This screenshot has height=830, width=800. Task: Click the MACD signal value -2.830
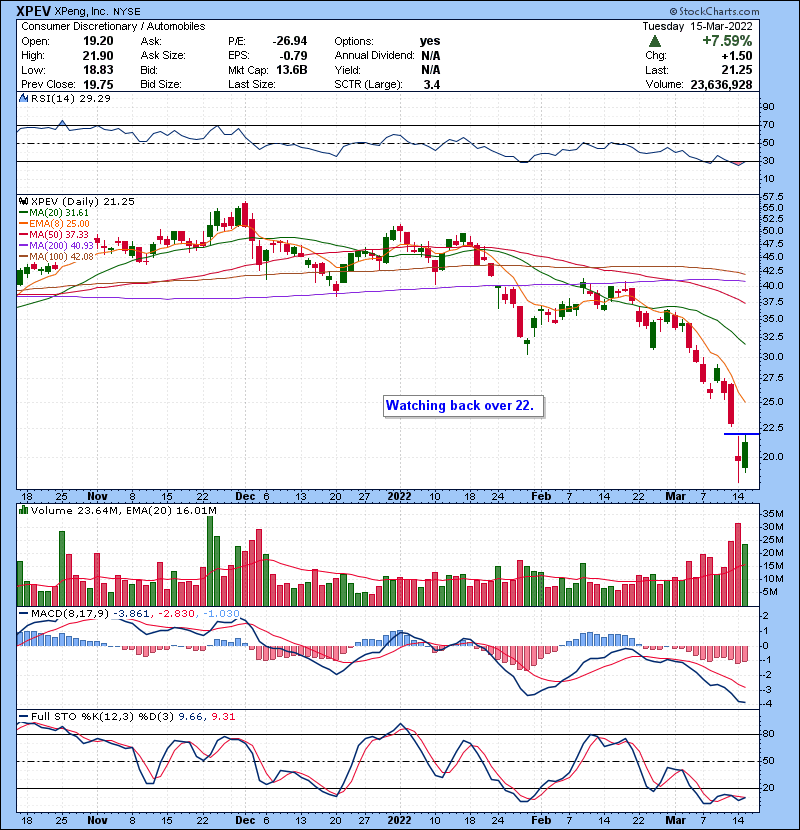[176, 614]
